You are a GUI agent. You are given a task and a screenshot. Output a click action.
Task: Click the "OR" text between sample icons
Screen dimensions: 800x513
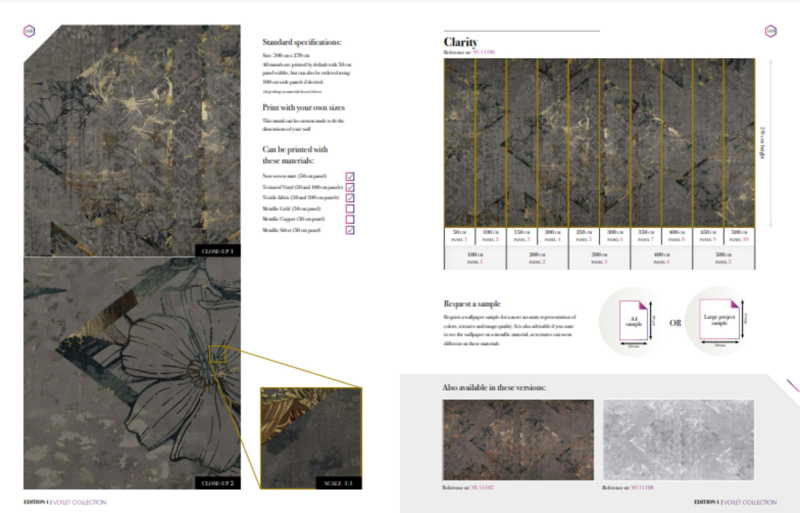[x=675, y=323]
